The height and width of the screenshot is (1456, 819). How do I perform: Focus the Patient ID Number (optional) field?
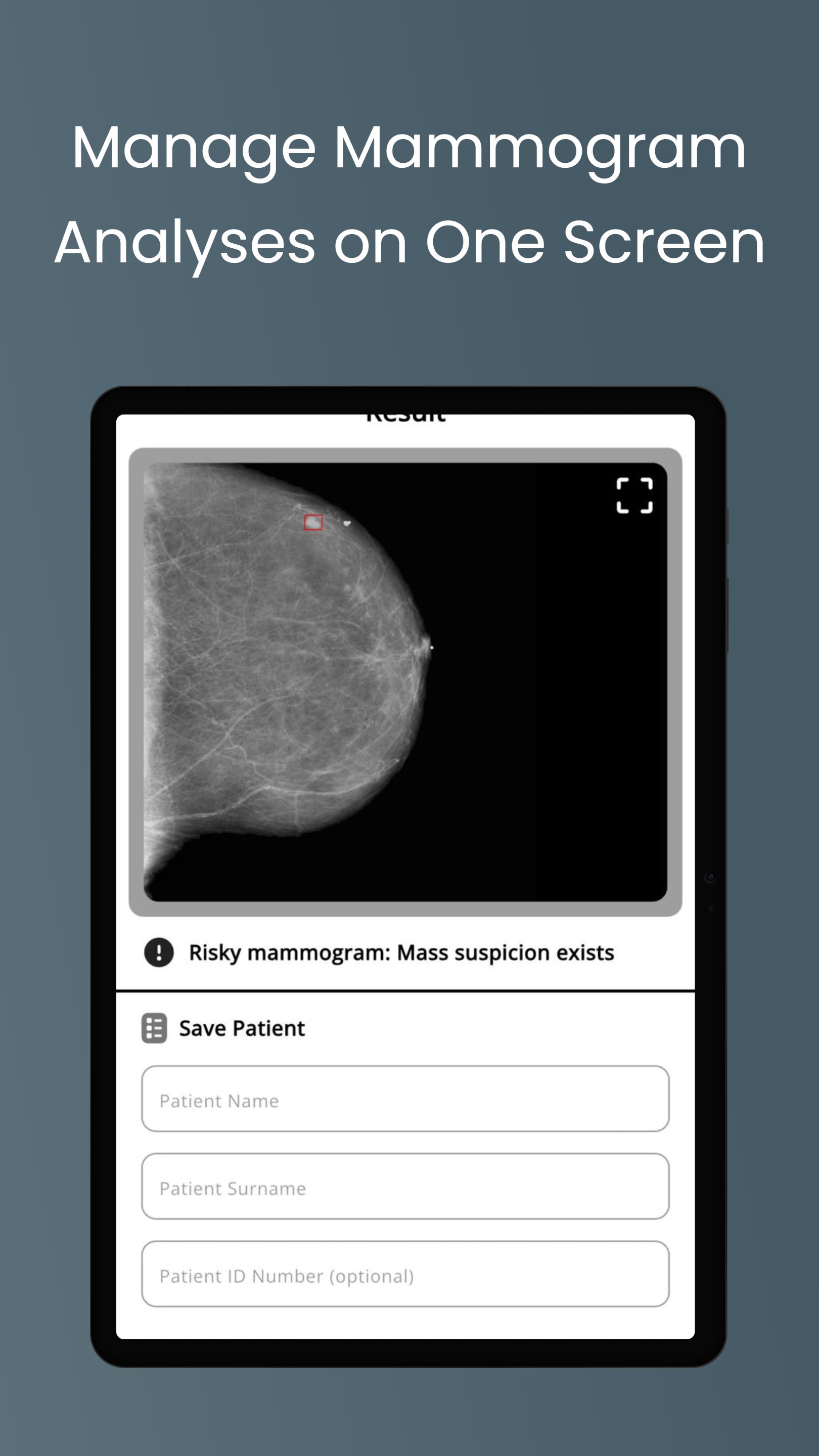(x=405, y=1274)
